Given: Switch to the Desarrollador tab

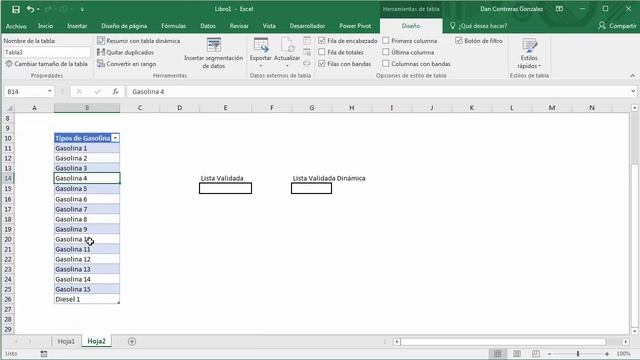Looking at the screenshot, I should (x=307, y=26).
